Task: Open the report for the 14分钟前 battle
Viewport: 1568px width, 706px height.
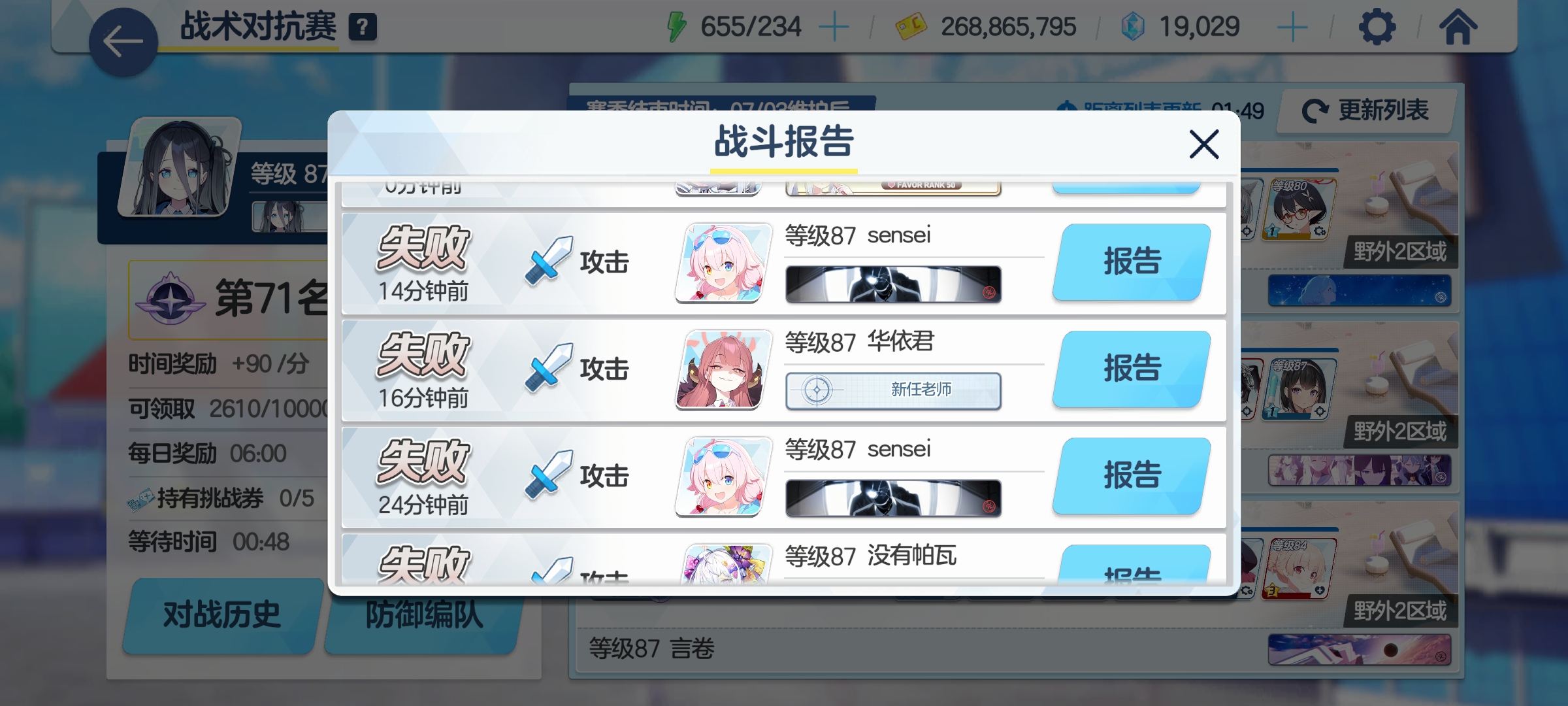Action: pyautogui.click(x=1132, y=261)
